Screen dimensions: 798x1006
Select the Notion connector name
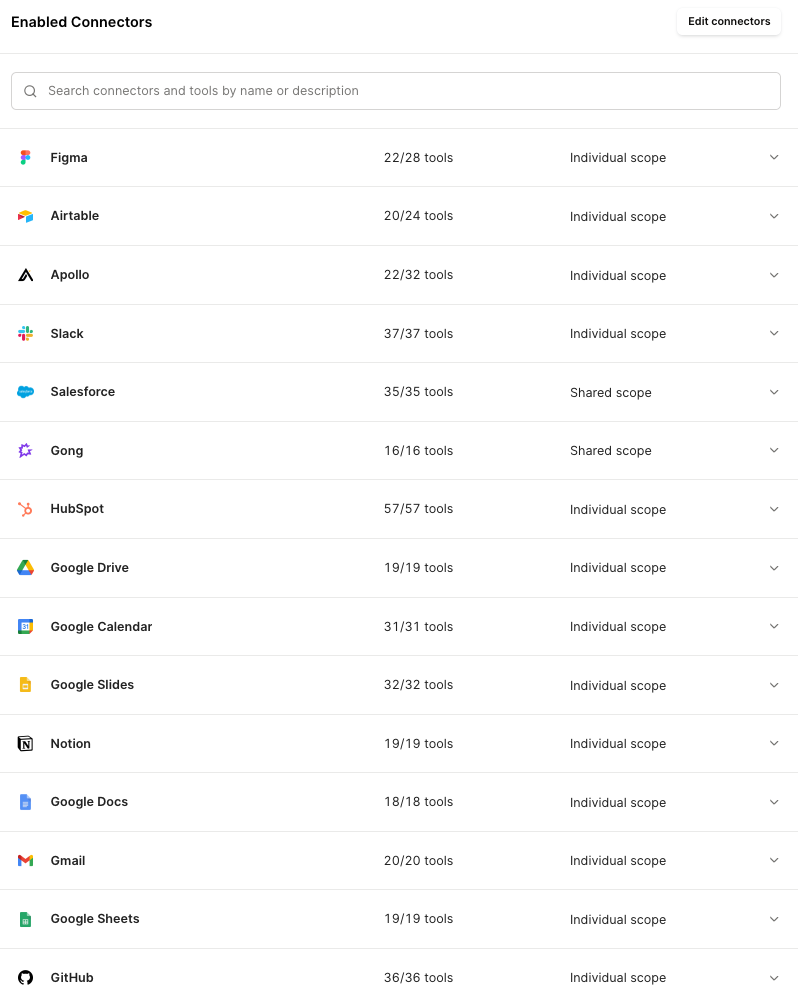71,744
